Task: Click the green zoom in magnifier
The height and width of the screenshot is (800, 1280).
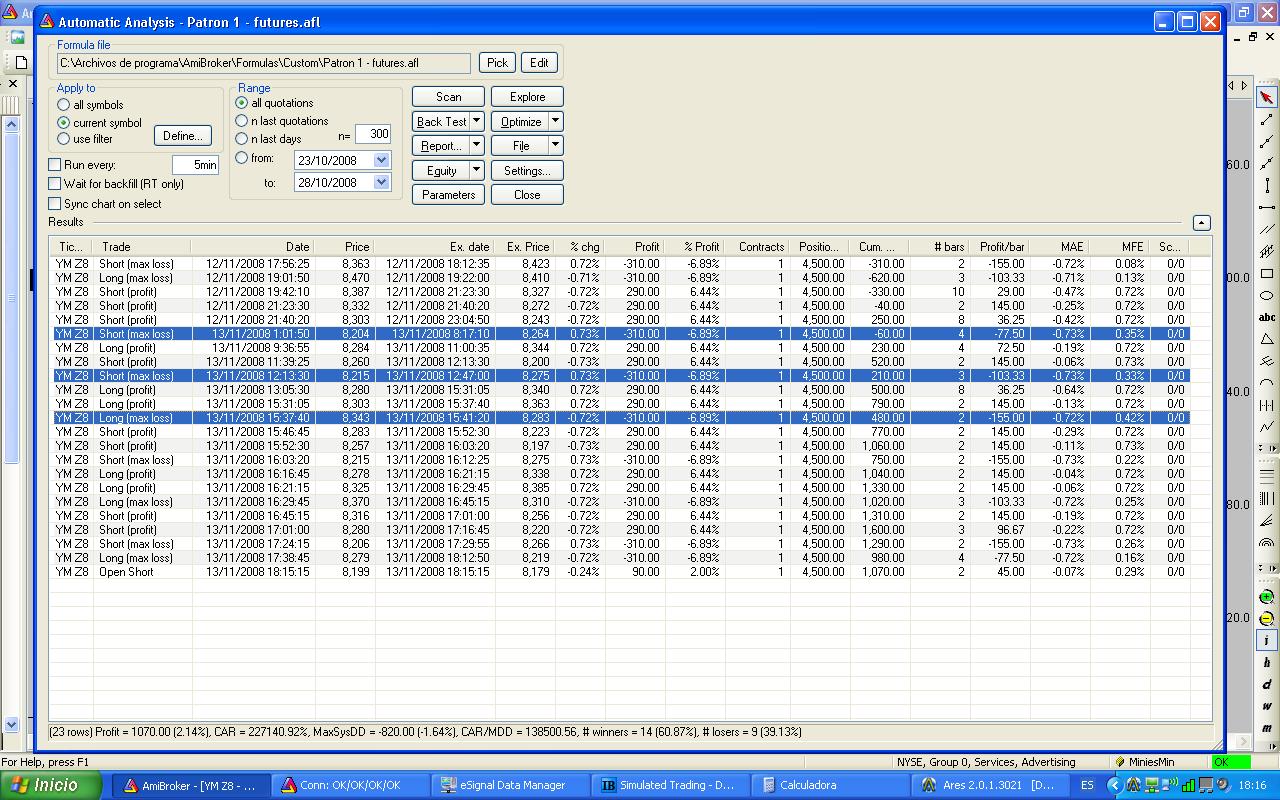Action: tap(1266, 597)
